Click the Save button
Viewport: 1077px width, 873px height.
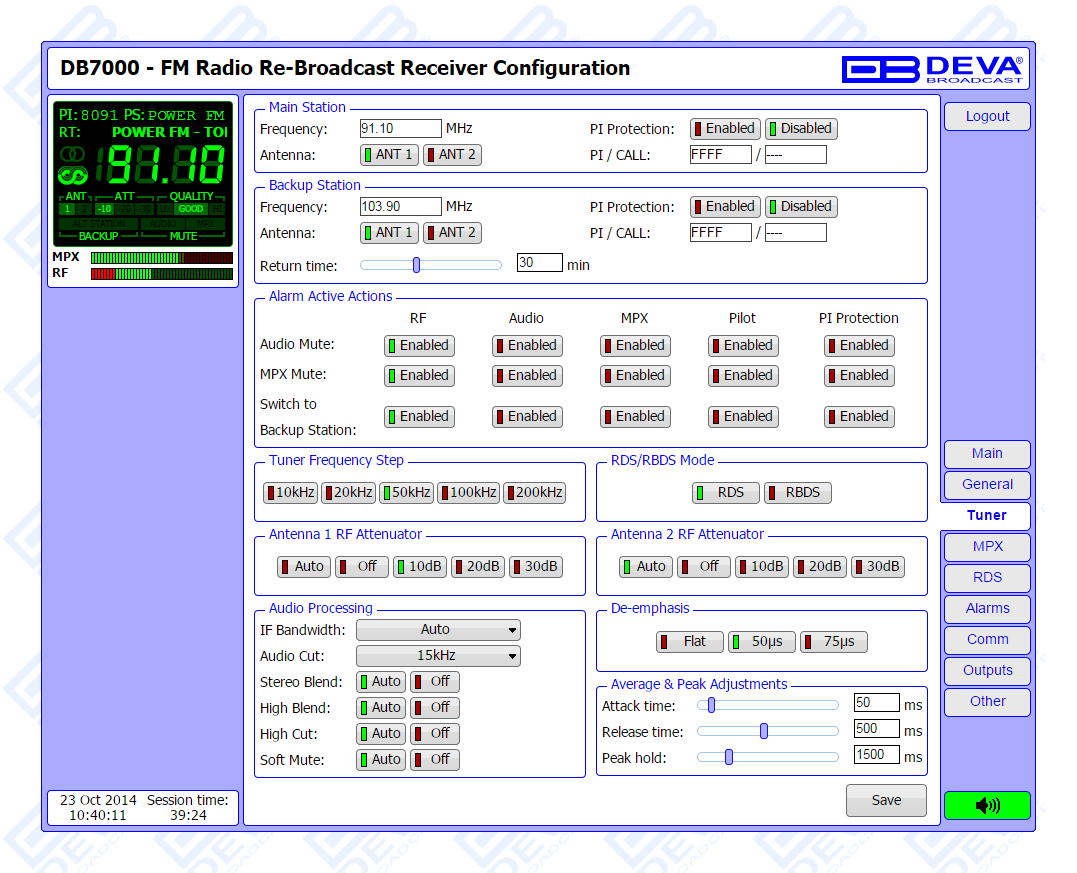click(x=886, y=801)
